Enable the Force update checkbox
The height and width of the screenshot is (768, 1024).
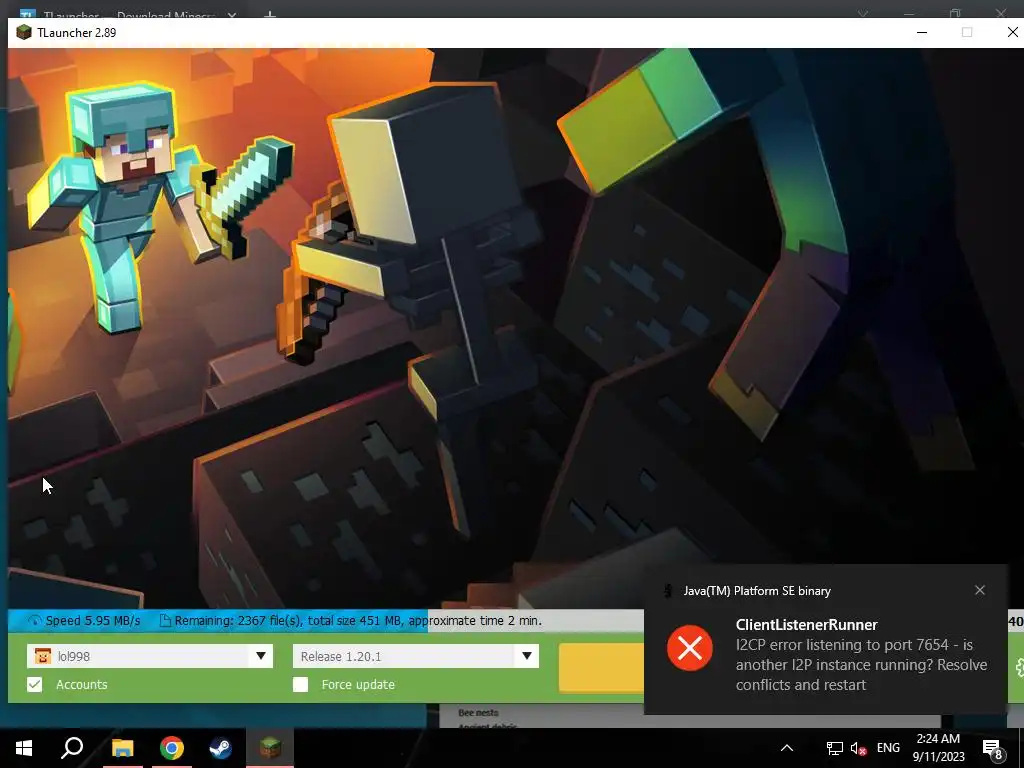click(300, 684)
